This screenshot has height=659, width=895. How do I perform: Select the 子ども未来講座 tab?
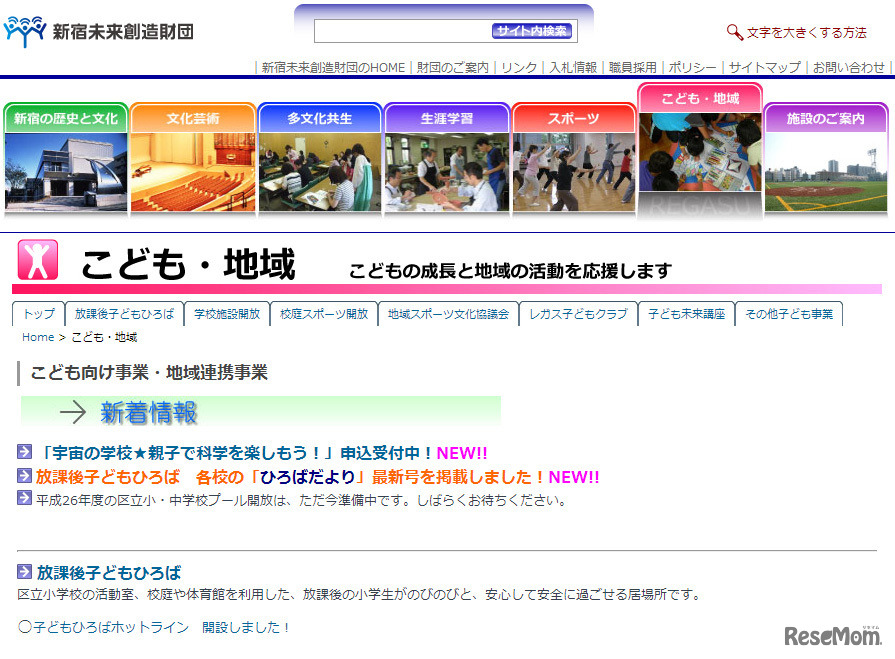pyautogui.click(x=687, y=312)
